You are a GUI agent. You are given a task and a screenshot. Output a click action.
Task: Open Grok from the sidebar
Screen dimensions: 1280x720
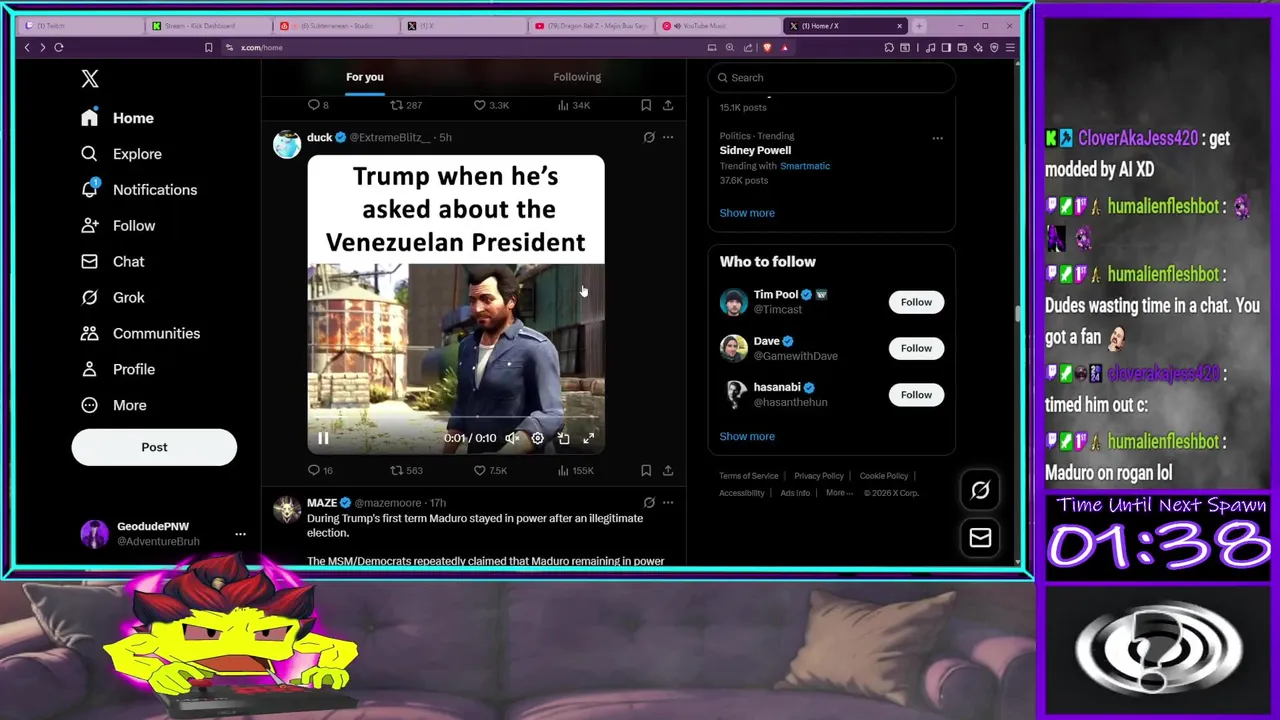tap(113, 297)
